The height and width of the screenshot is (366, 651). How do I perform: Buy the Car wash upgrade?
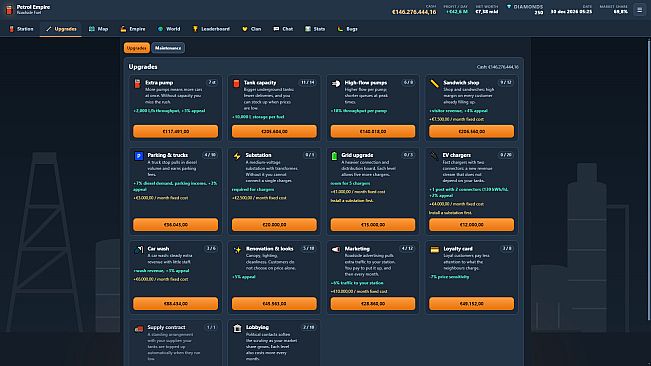pyautogui.click(x=176, y=303)
